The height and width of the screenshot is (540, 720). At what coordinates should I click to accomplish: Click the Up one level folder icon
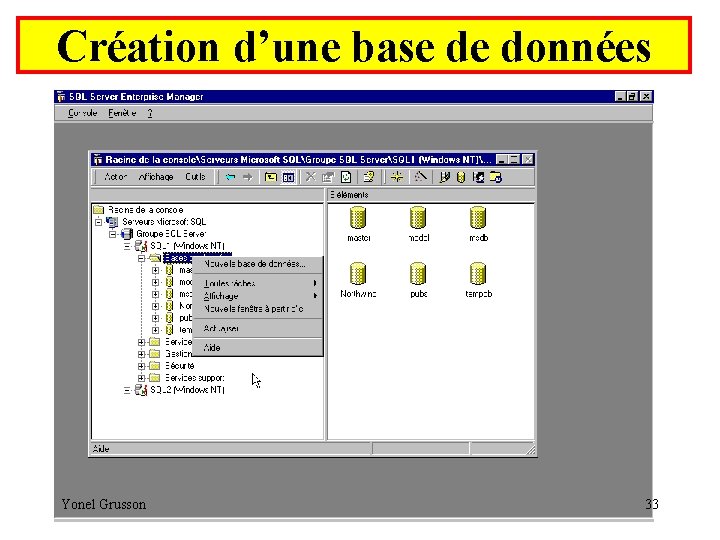pyautogui.click(x=270, y=177)
